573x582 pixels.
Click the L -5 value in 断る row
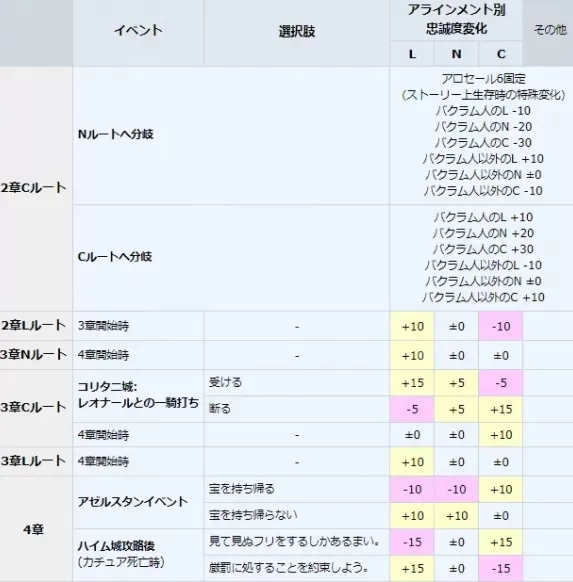coord(412,409)
